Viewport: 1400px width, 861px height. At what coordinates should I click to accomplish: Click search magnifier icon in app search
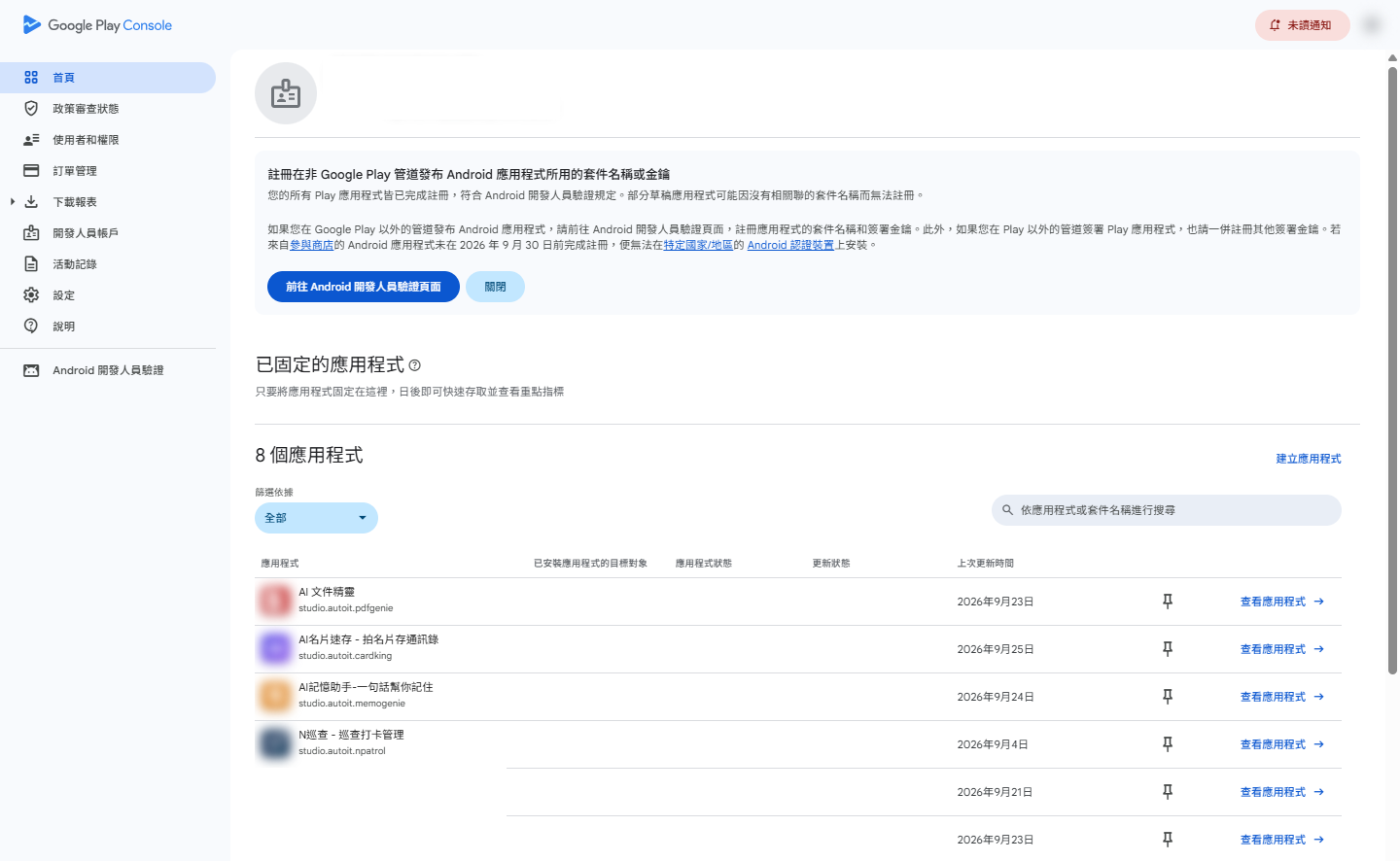pos(1007,510)
